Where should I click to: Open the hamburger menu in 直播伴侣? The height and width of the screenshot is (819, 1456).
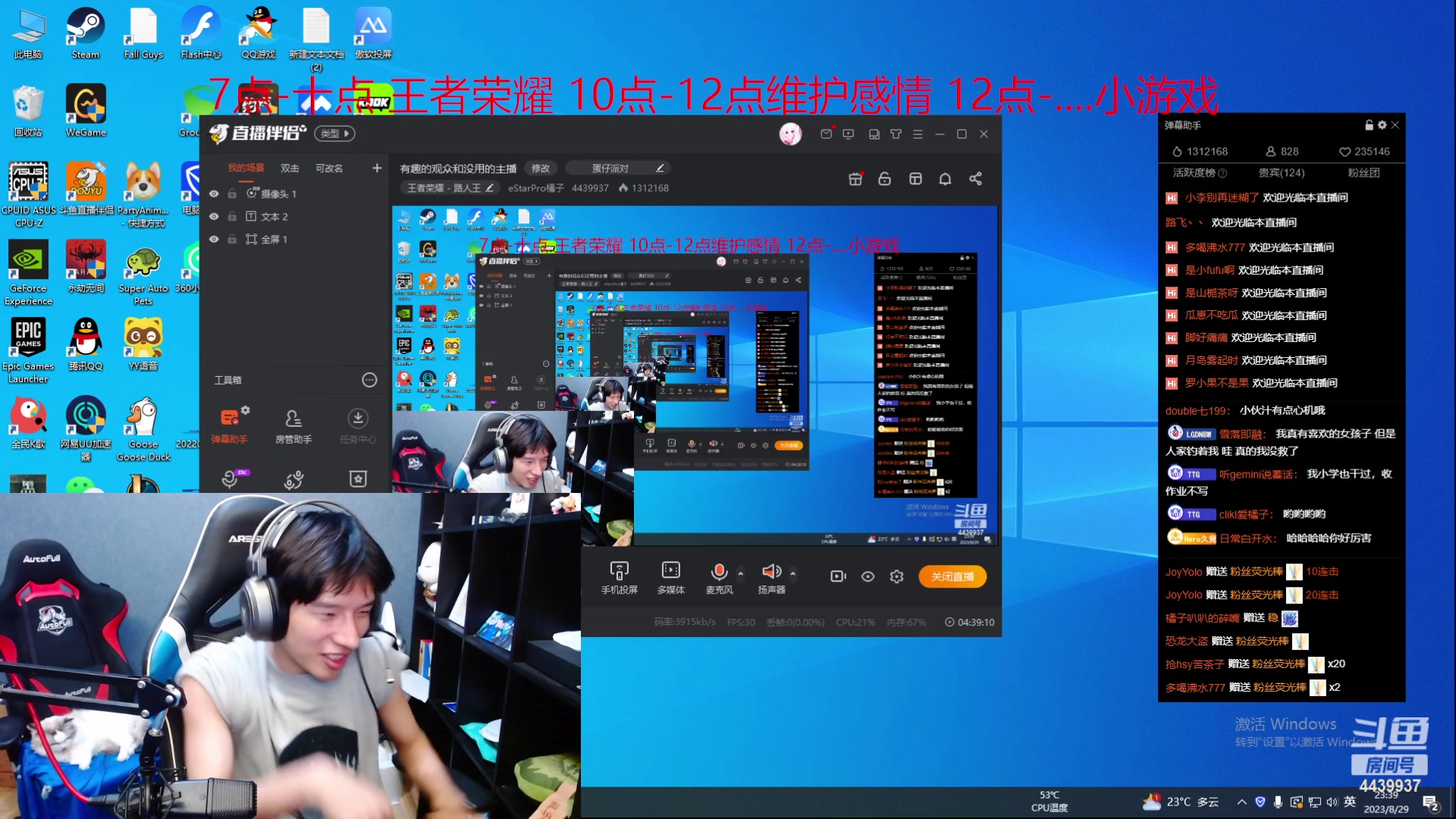tap(918, 134)
